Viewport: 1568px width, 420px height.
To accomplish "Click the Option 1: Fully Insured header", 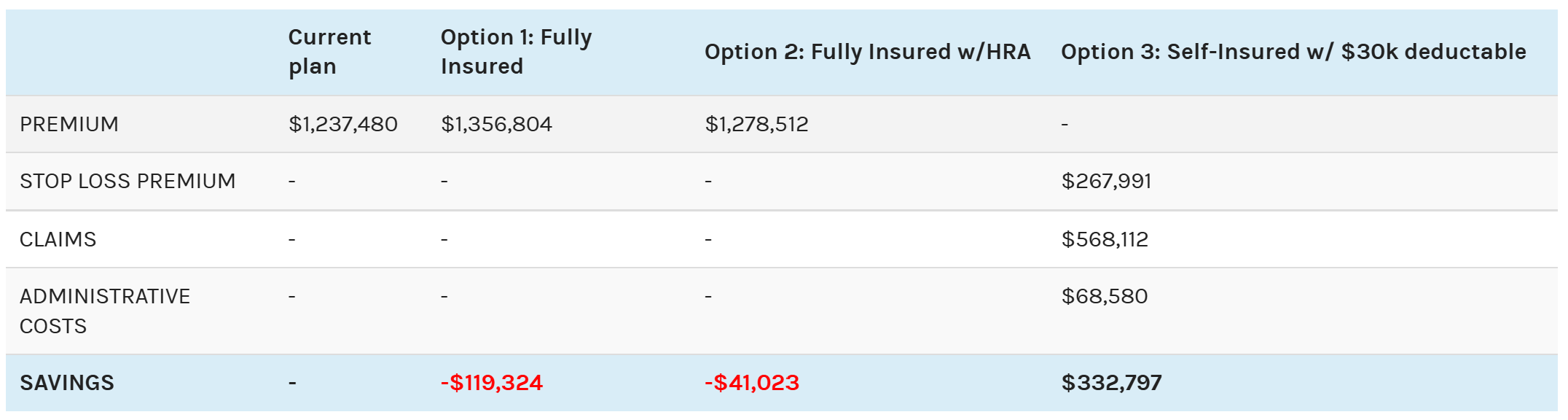I will (x=516, y=52).
